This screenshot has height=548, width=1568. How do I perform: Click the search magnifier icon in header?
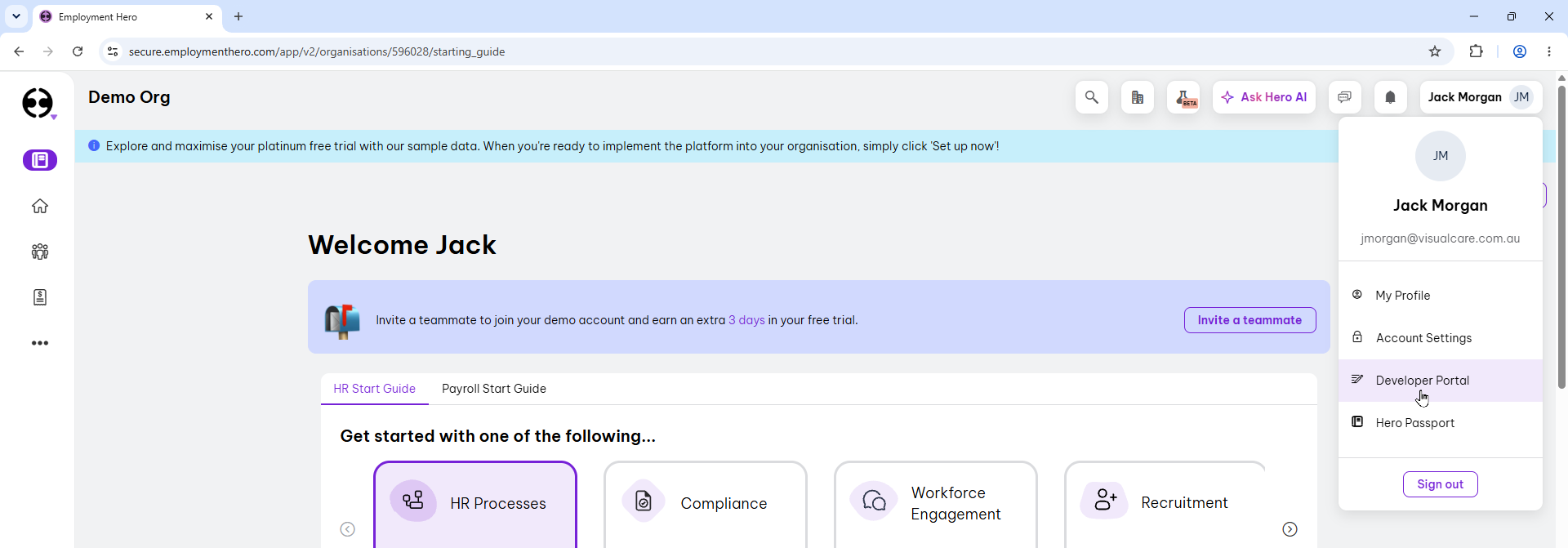pos(1092,97)
